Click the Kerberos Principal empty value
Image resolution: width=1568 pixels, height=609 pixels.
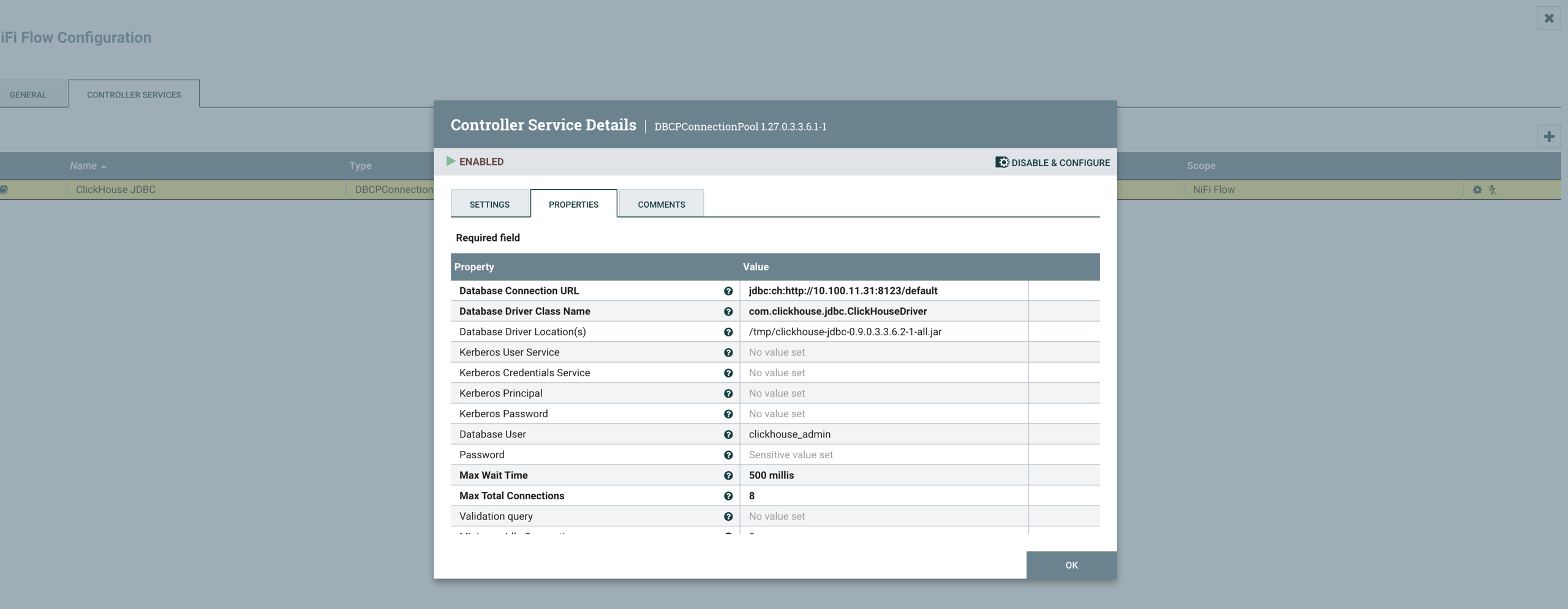tap(777, 393)
